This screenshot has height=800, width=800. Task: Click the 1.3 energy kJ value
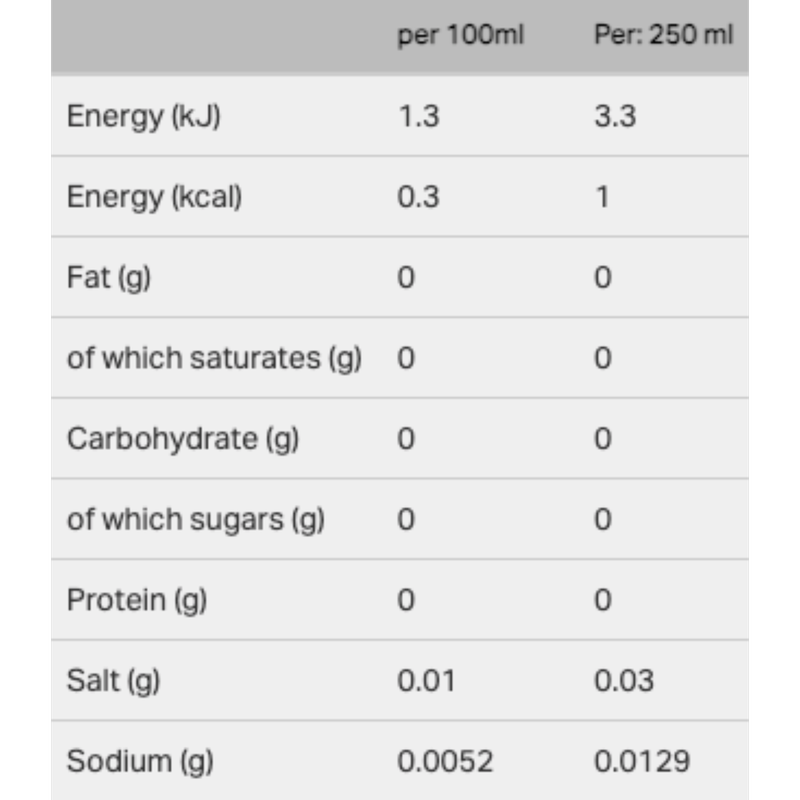tap(418, 116)
